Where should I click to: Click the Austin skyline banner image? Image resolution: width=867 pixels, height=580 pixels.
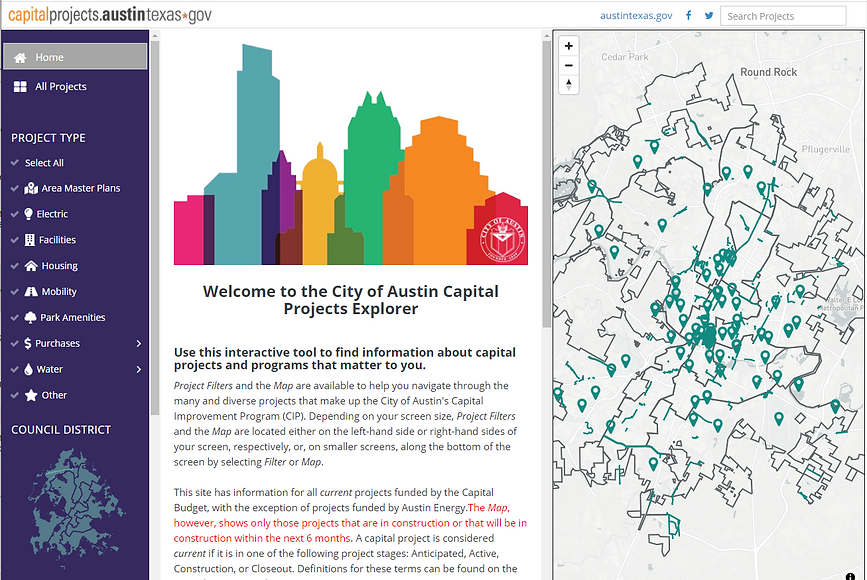pyautogui.click(x=351, y=154)
